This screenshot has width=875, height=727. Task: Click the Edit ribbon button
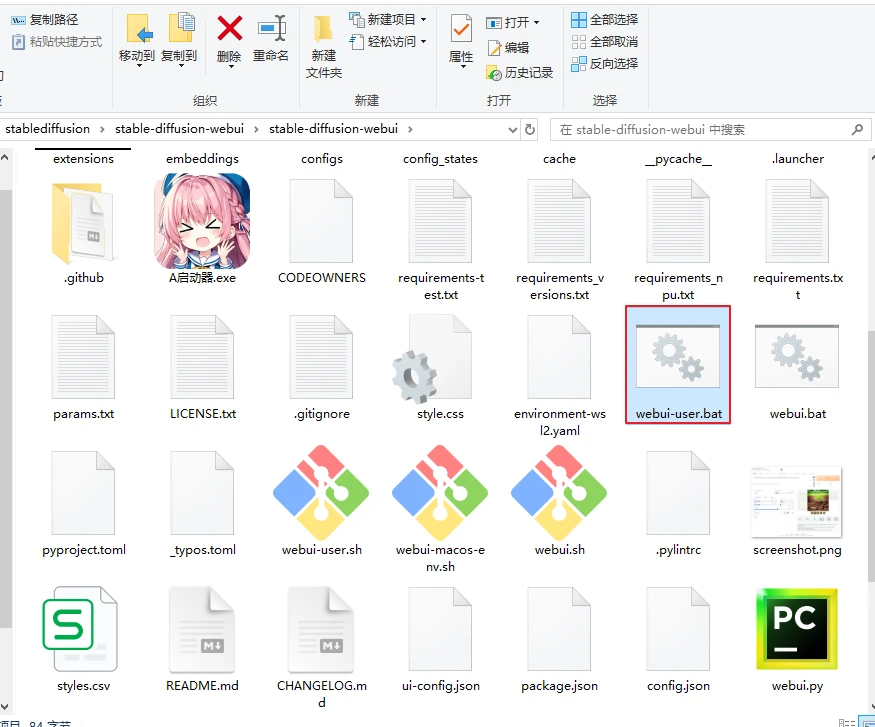pos(508,48)
